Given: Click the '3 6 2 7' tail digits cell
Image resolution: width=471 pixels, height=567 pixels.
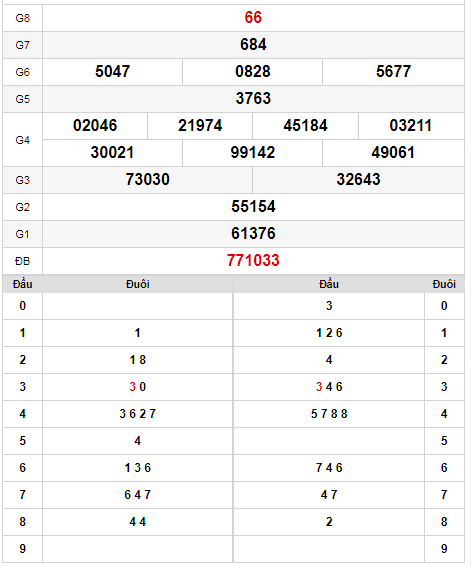Looking at the screenshot, I should coord(138,414).
